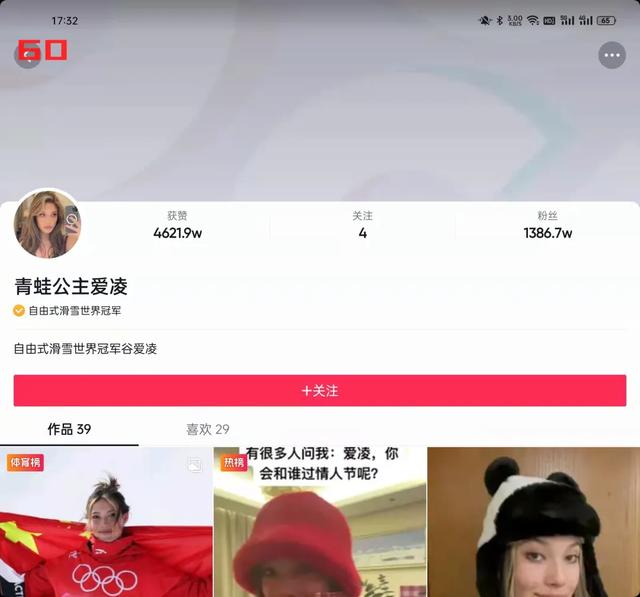Tap the back button at top left
This screenshot has width=640, height=597.
(x=27, y=55)
